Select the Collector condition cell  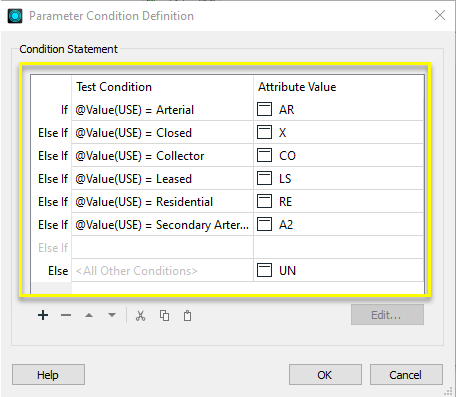point(162,156)
